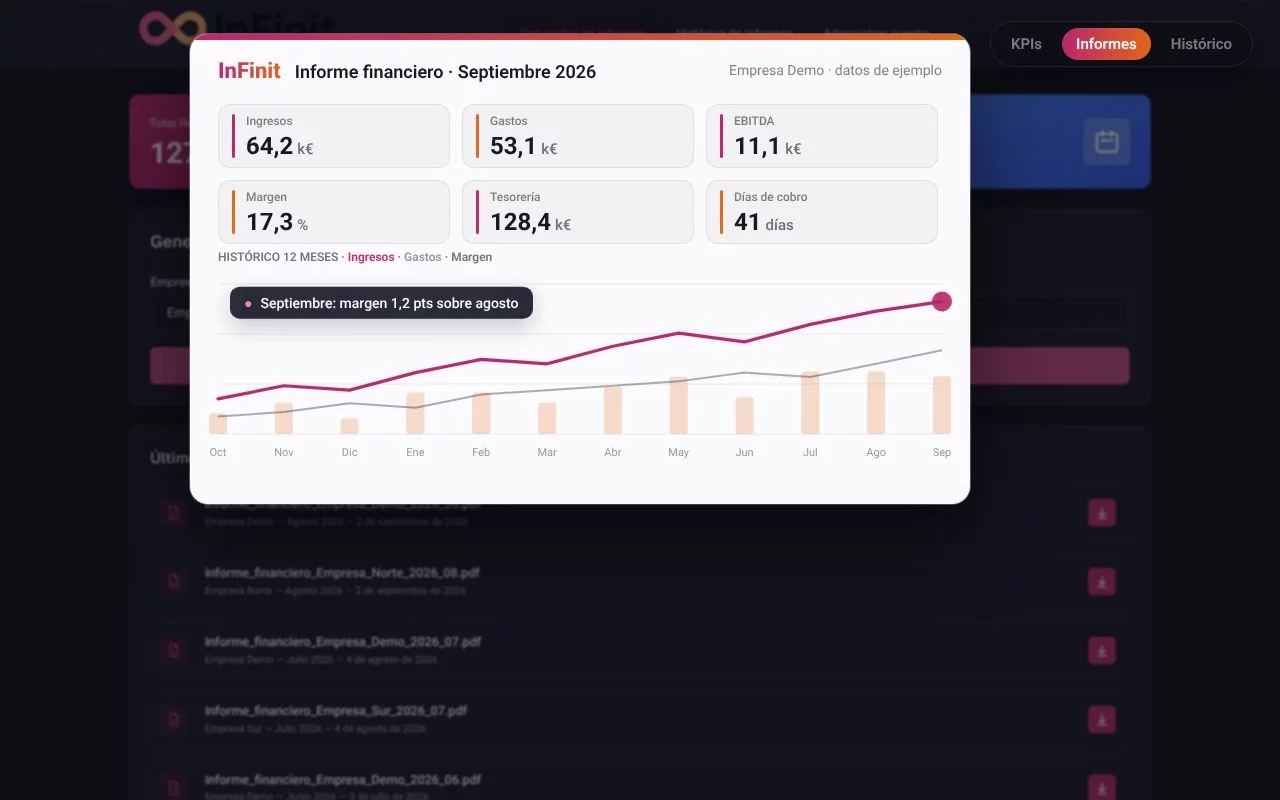Click 'Informe financiero · Septiembre 2026' title

(x=445, y=72)
